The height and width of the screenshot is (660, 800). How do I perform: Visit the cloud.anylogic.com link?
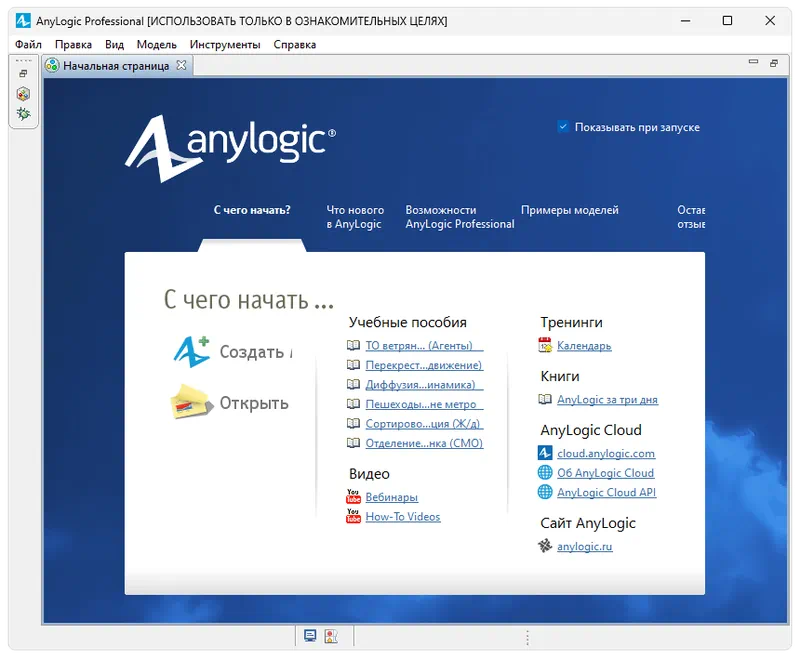[606, 453]
